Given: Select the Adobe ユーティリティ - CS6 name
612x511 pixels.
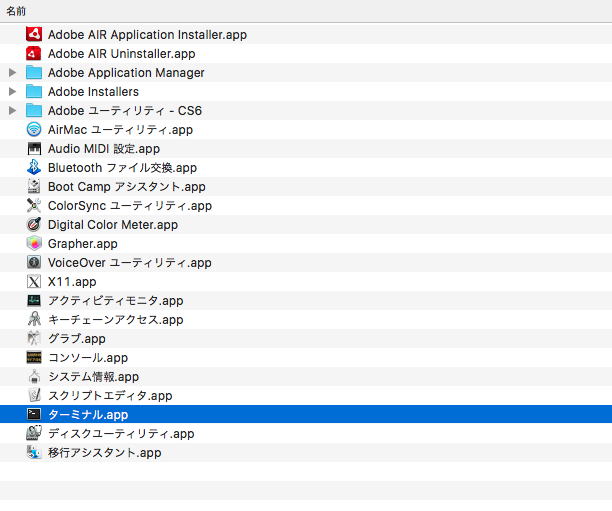Looking at the screenshot, I should [125, 111].
